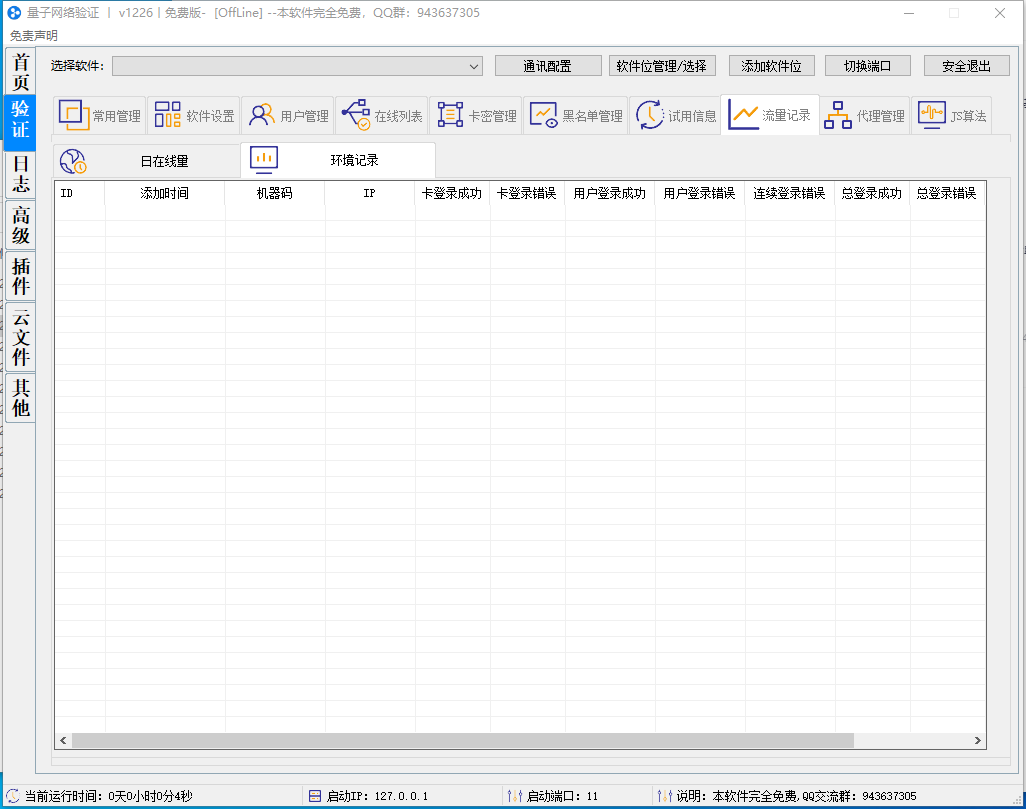Open 卡密管理 (Card Key Management)

(x=477, y=114)
